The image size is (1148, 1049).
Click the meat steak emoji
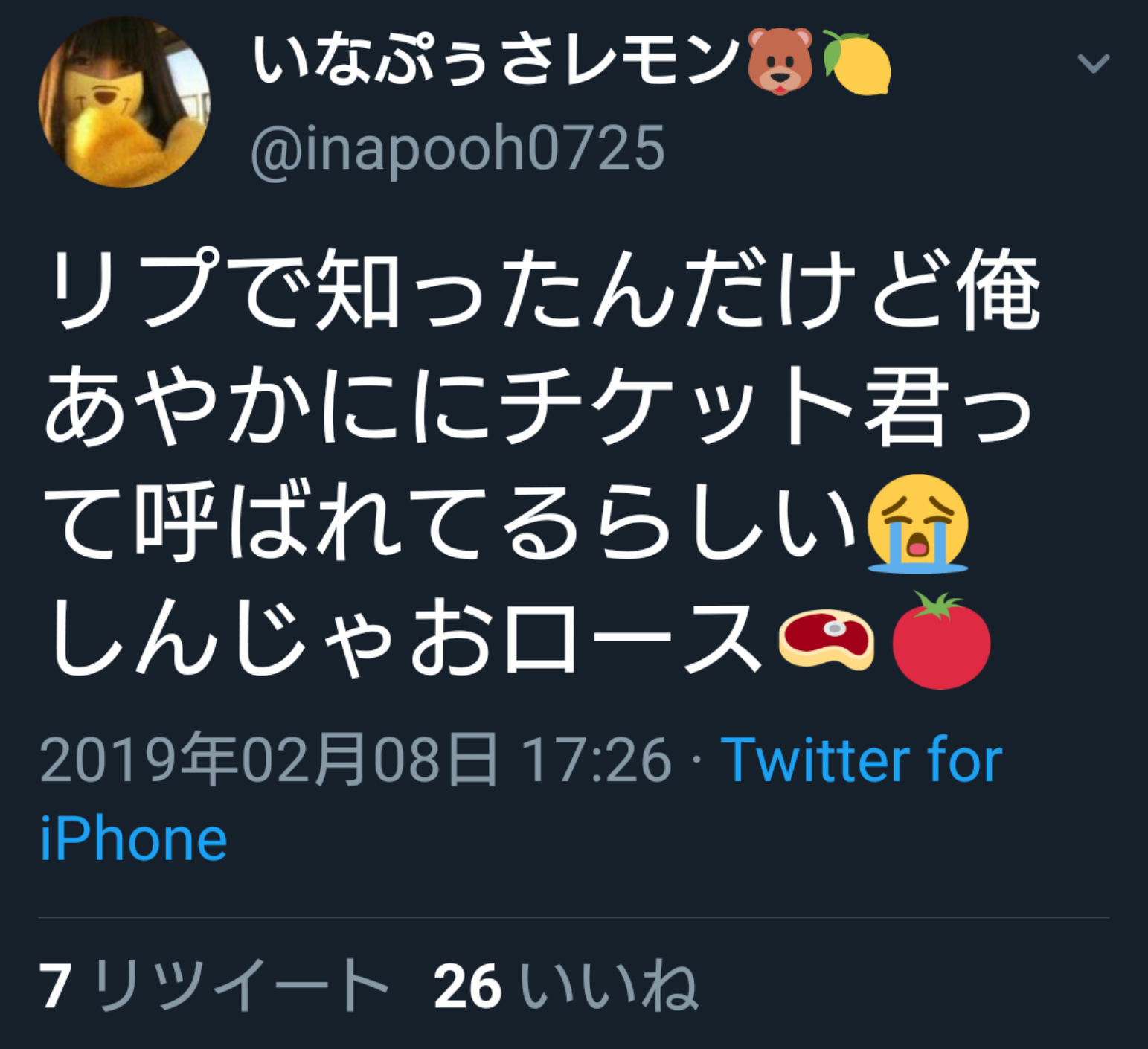(826, 640)
